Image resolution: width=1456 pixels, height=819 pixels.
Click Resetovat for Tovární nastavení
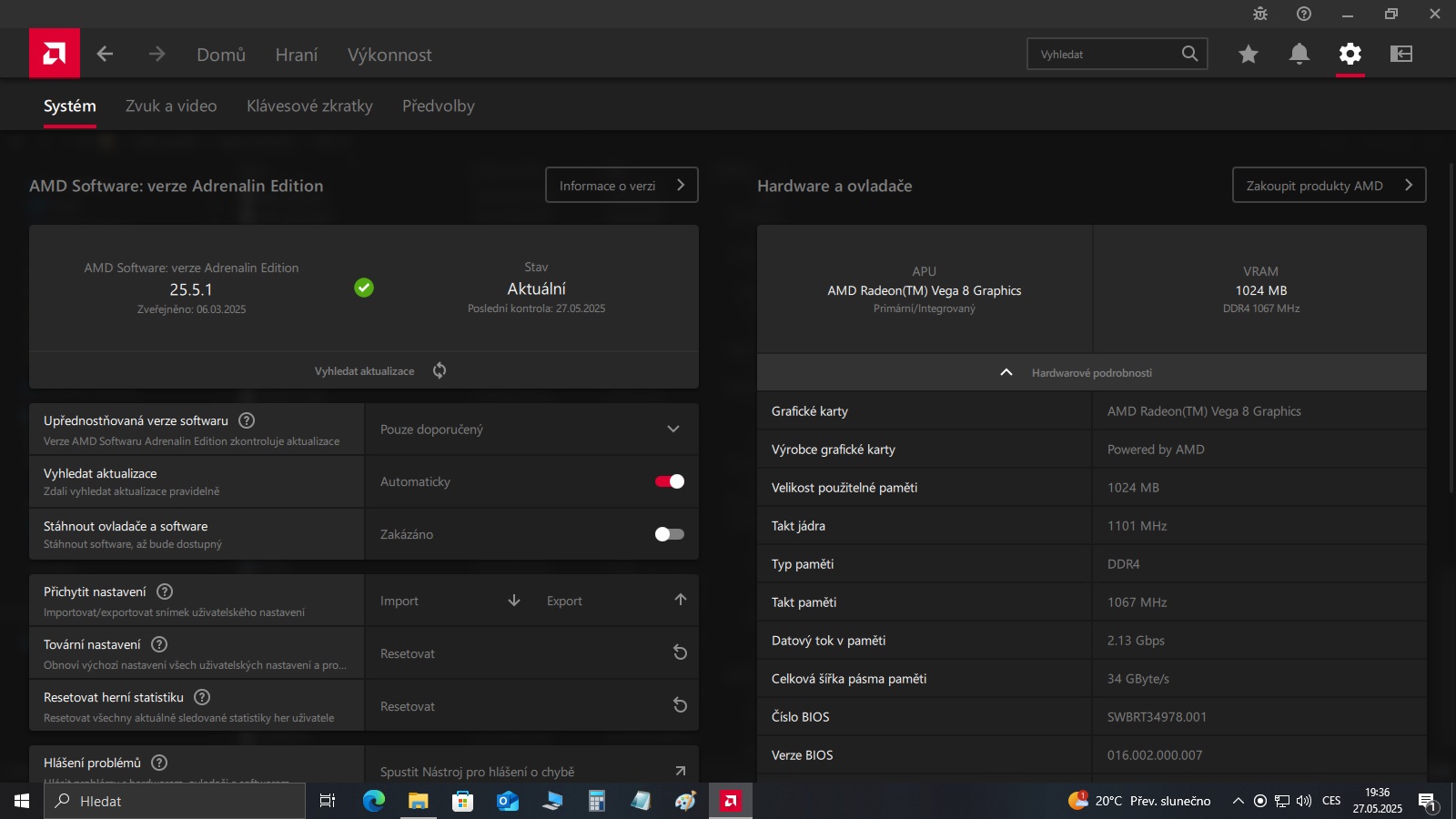[531, 653]
